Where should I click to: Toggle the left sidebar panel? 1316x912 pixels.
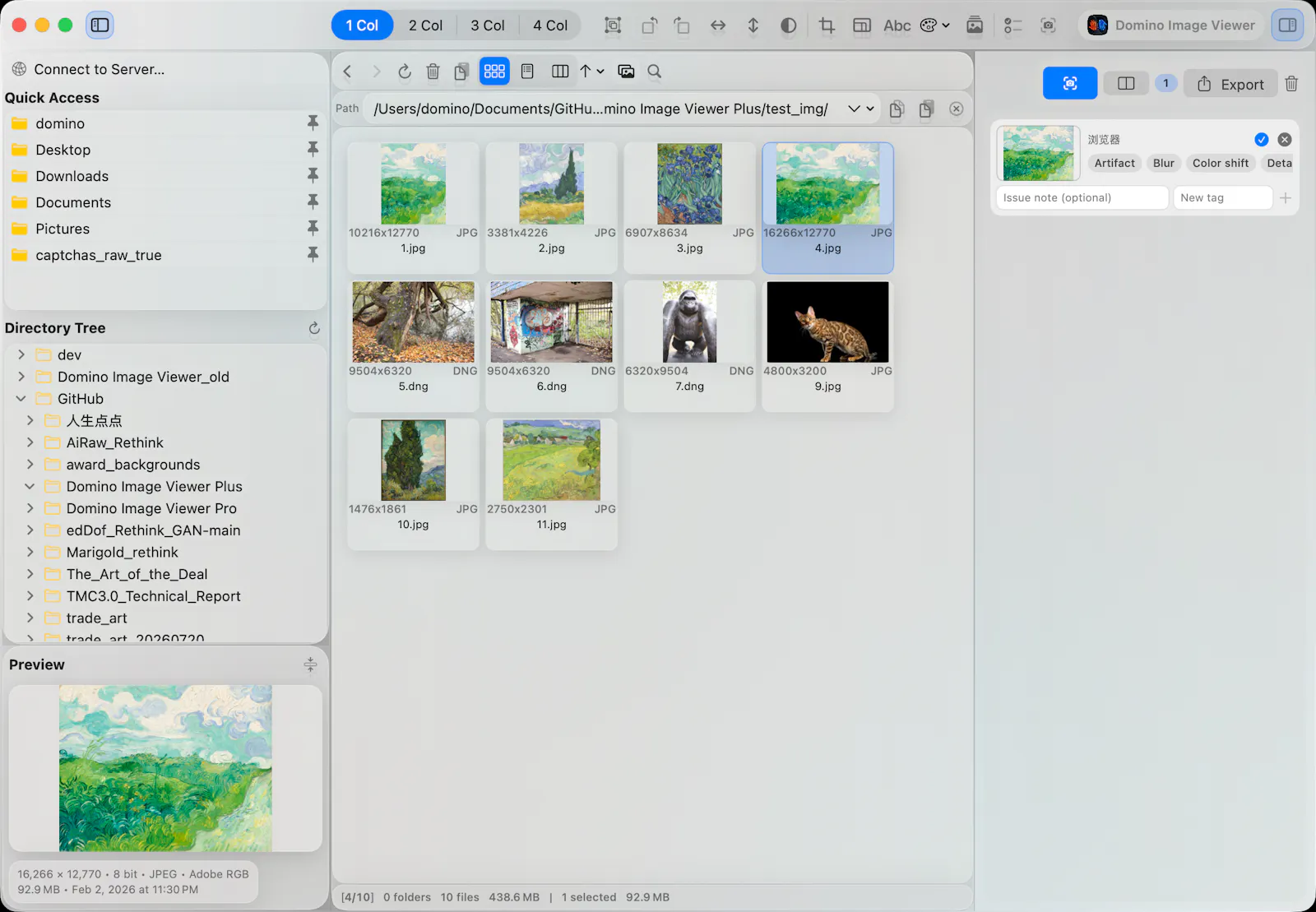click(x=100, y=25)
